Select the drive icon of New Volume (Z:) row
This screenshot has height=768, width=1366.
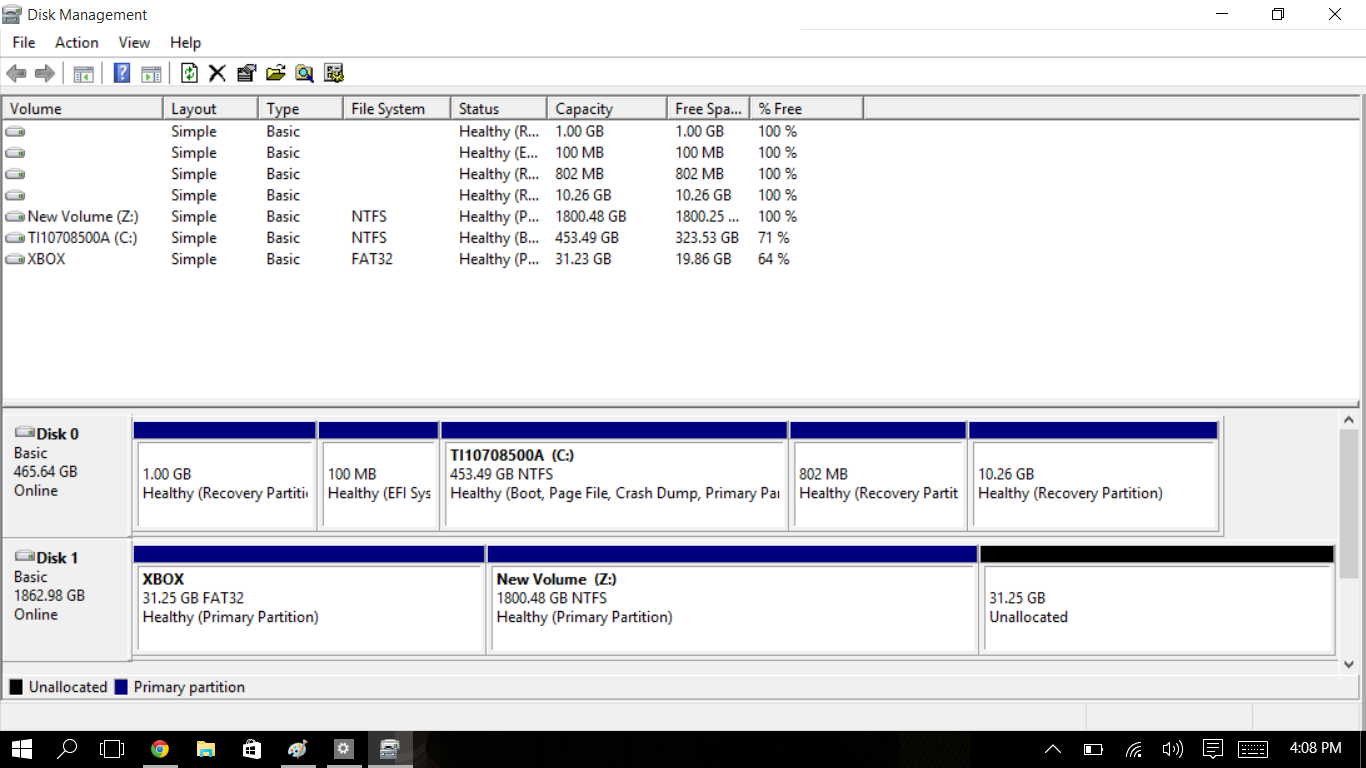(15, 216)
